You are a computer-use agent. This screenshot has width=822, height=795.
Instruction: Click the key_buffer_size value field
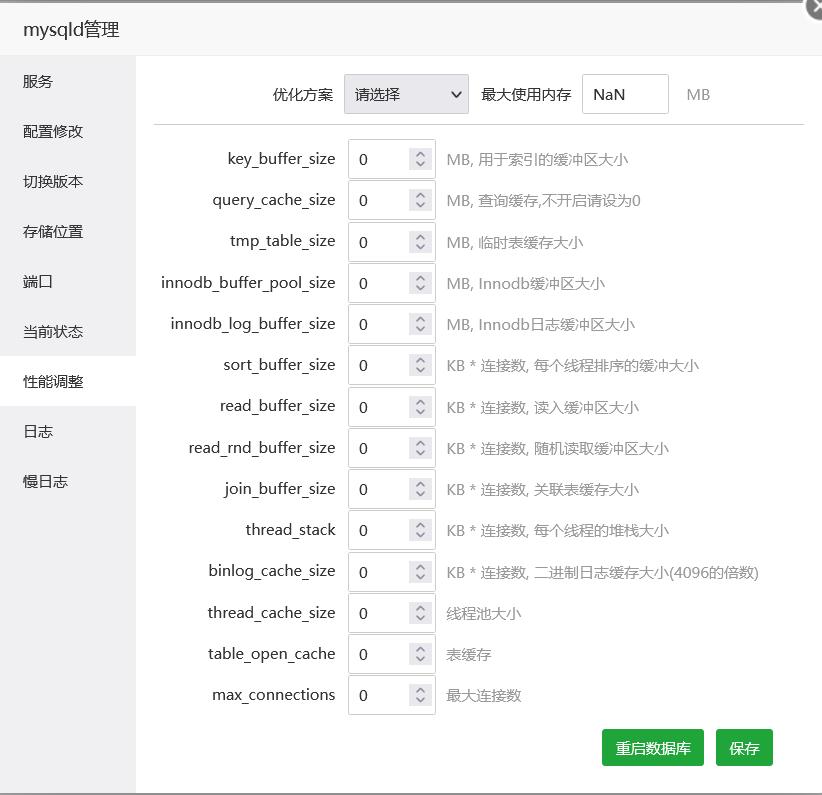coord(392,159)
